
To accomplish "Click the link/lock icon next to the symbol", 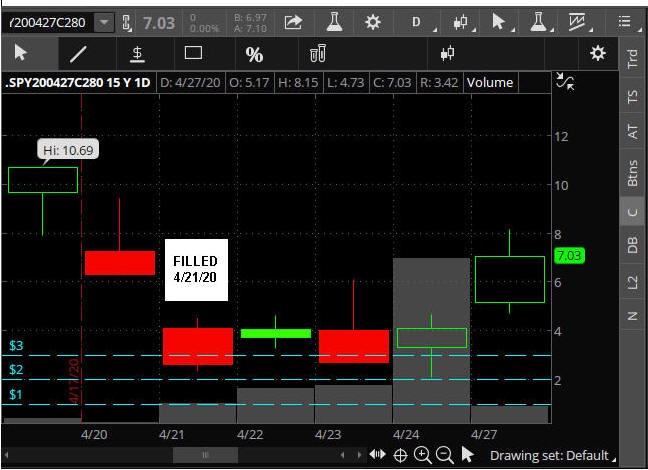I will click(127, 23).
